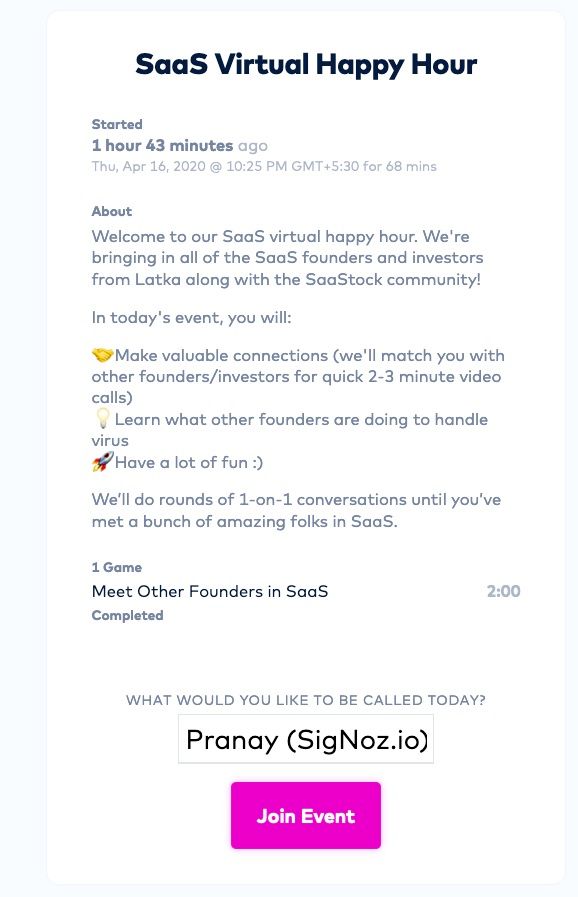
Task: Select the SaaS Virtual Happy Hour title
Action: [306, 64]
